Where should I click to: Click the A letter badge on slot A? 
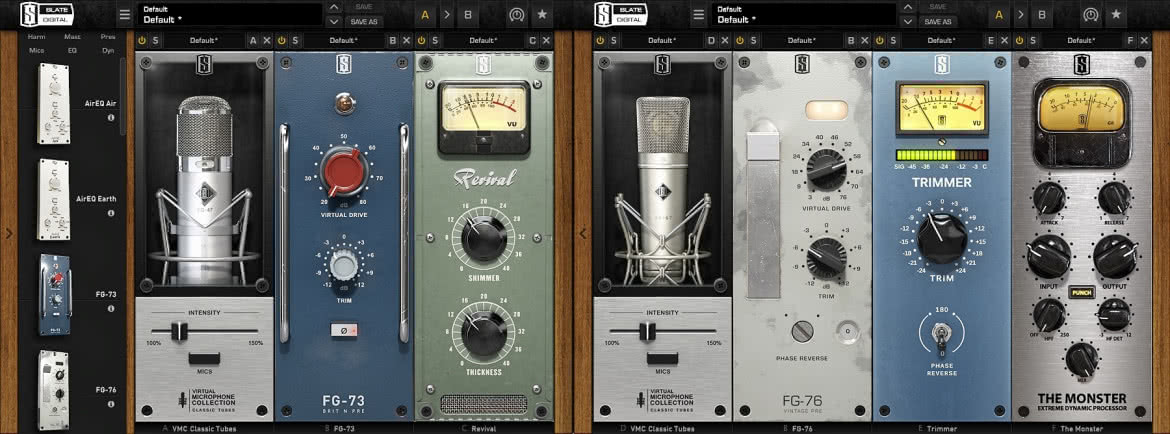[253, 41]
